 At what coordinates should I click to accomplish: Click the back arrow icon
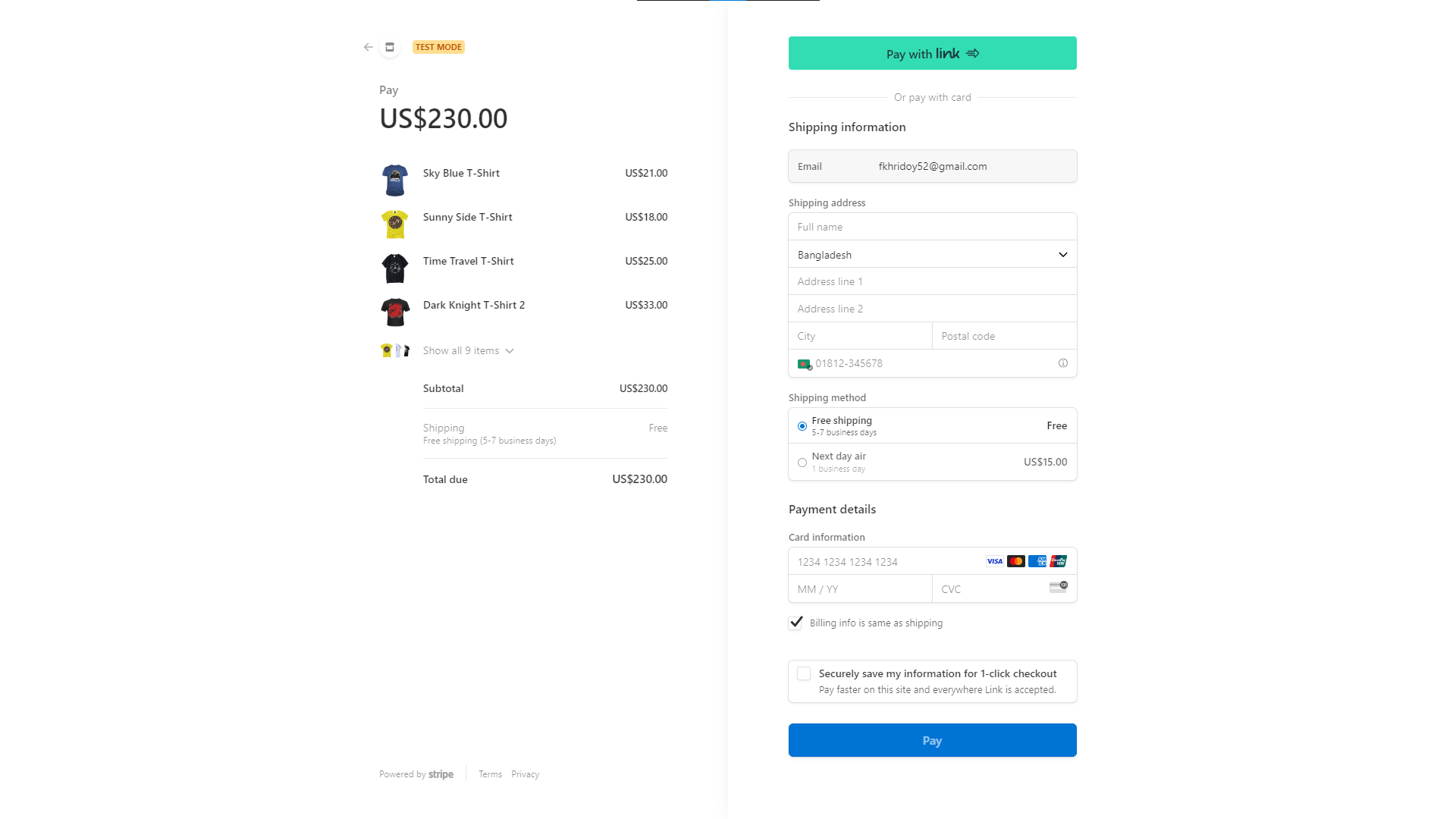[368, 47]
